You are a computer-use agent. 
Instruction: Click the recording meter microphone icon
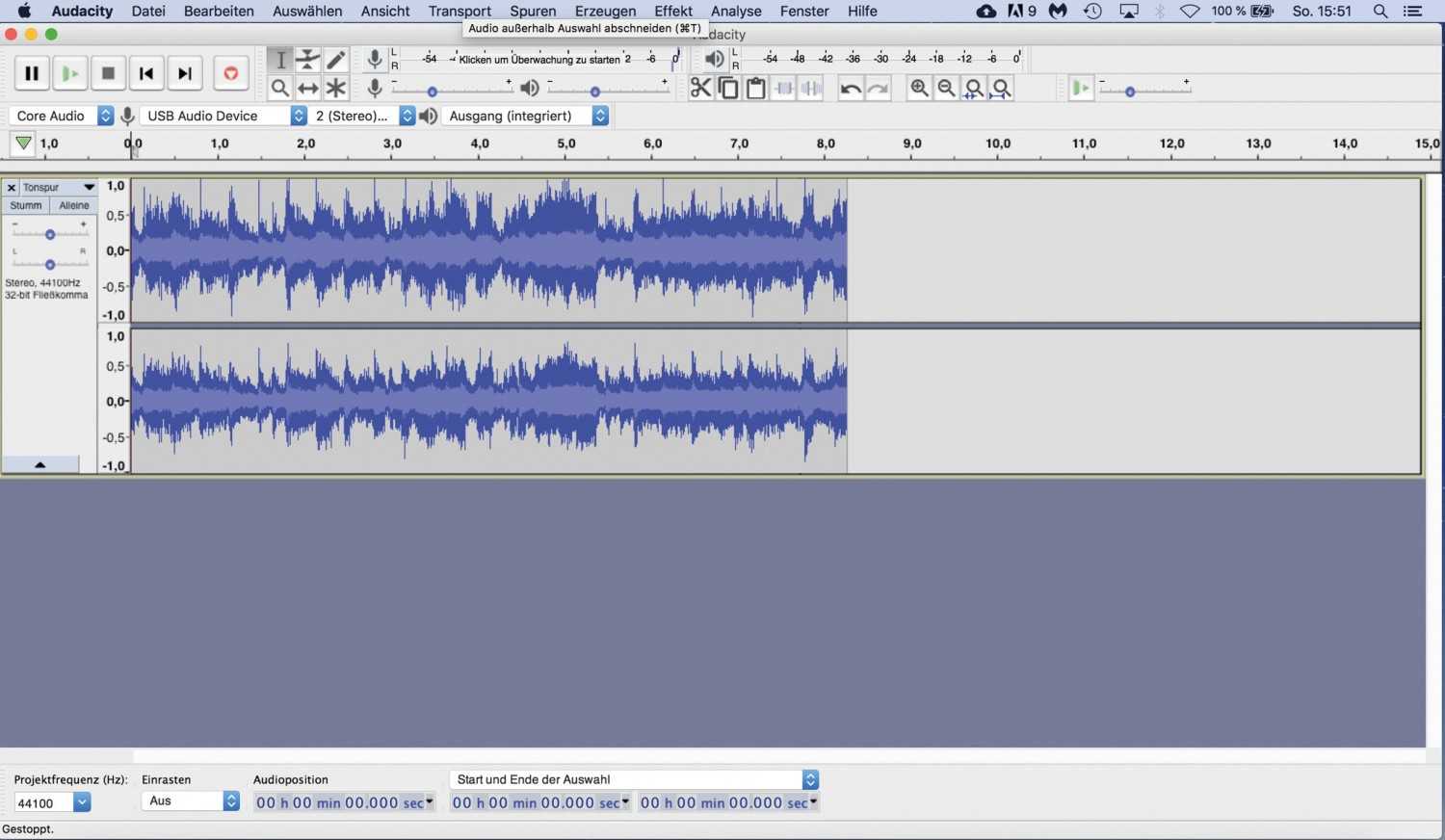pyautogui.click(x=375, y=60)
